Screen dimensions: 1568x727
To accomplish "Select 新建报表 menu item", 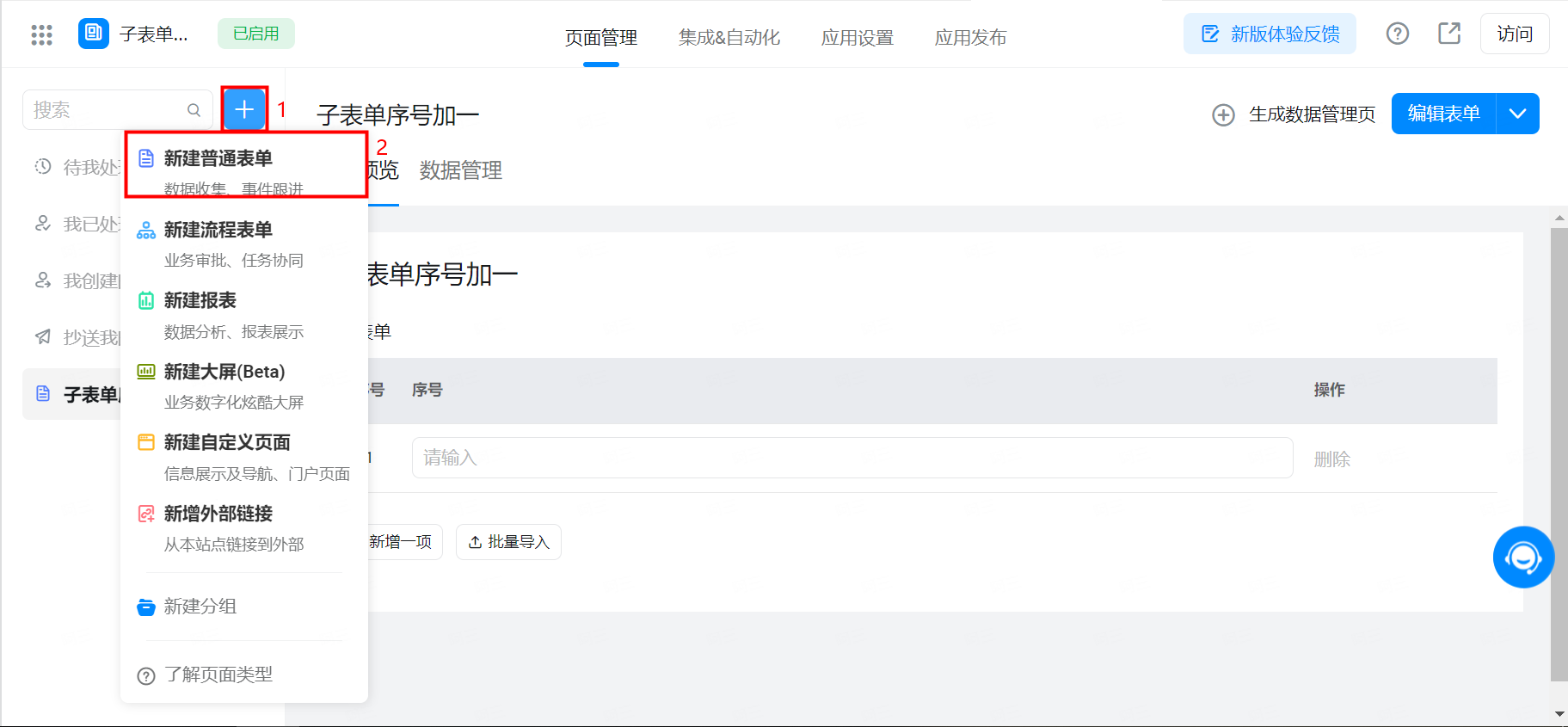I will (244, 316).
